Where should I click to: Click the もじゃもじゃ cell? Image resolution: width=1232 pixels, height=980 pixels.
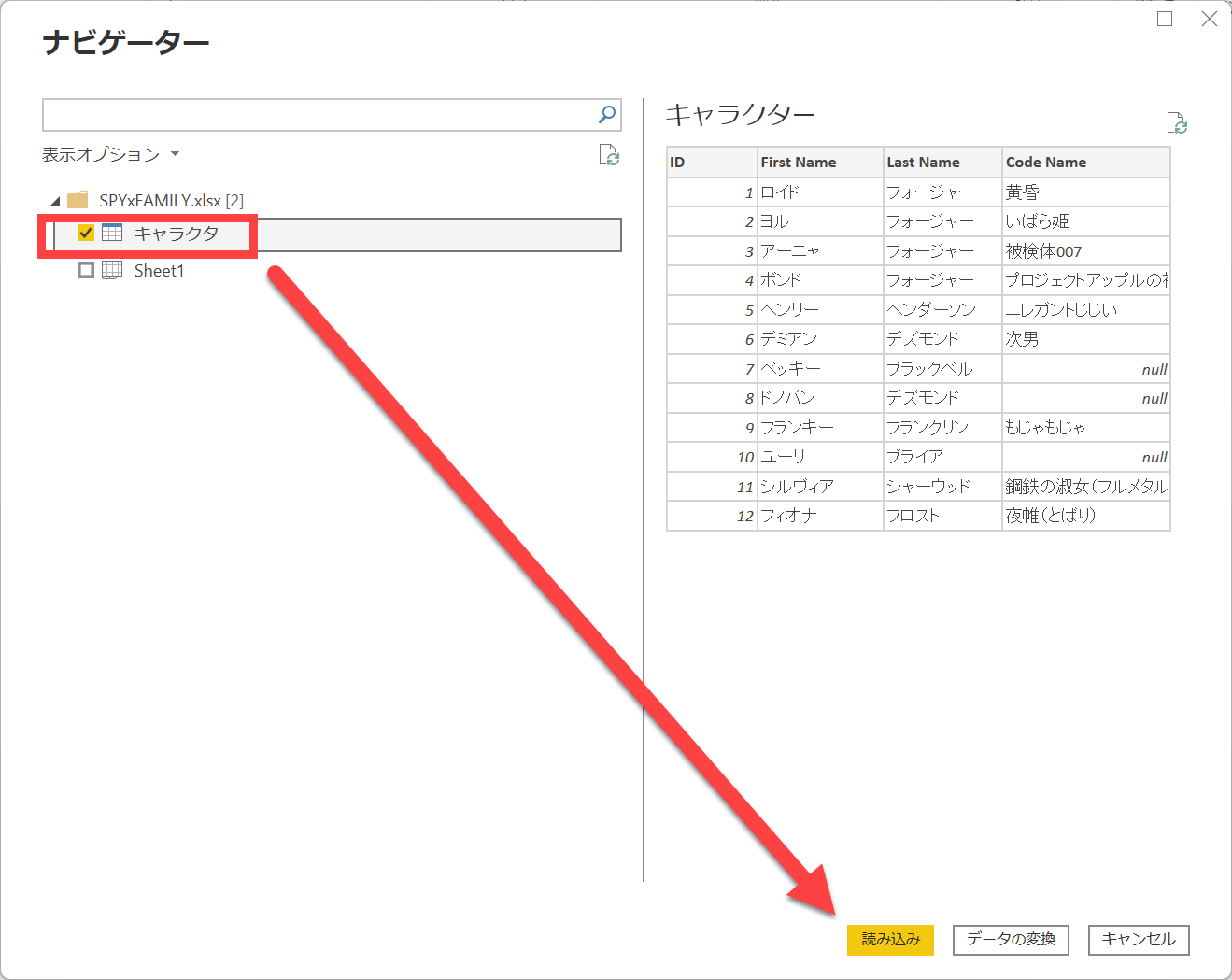[1086, 428]
